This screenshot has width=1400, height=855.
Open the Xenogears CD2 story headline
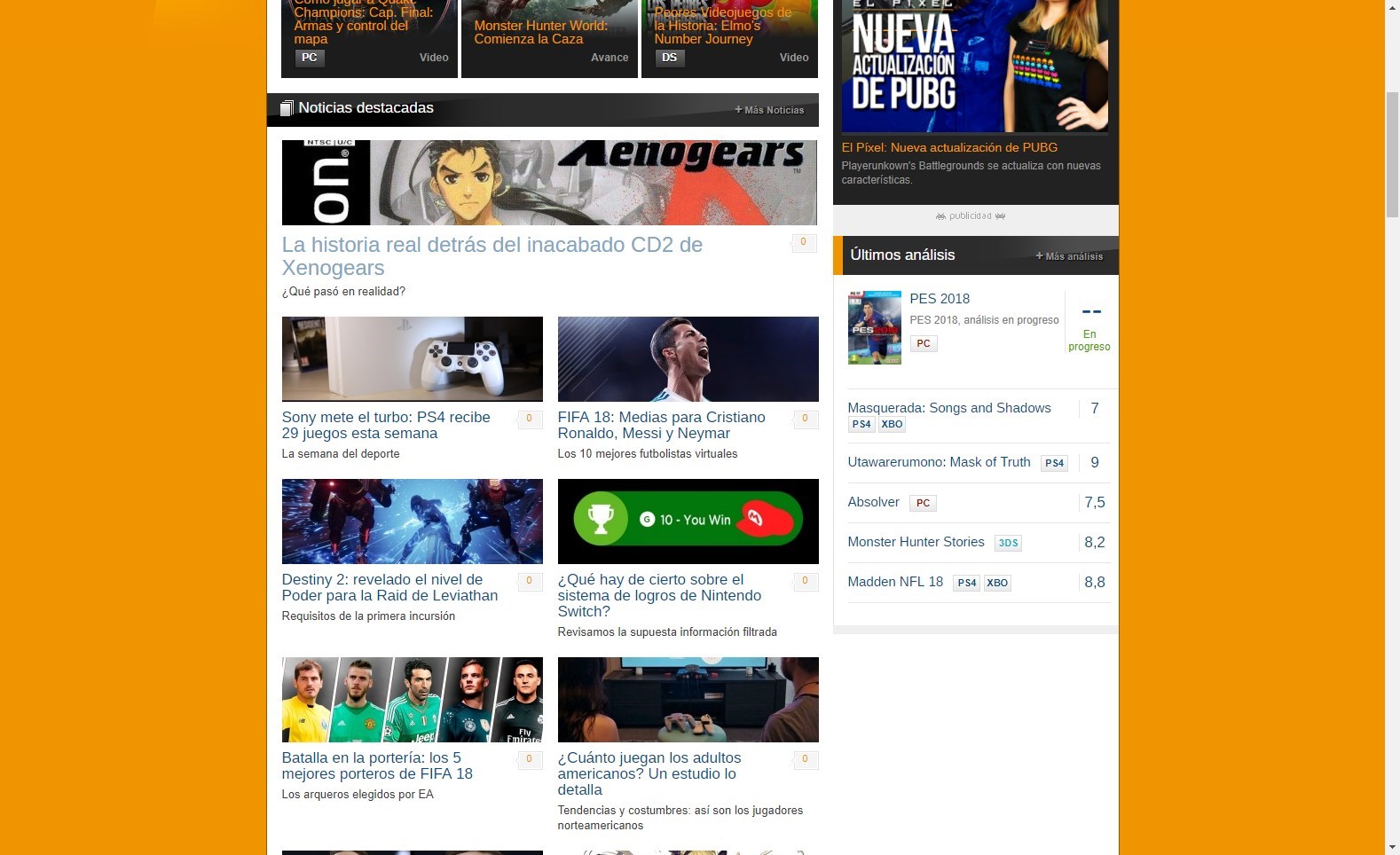point(492,256)
